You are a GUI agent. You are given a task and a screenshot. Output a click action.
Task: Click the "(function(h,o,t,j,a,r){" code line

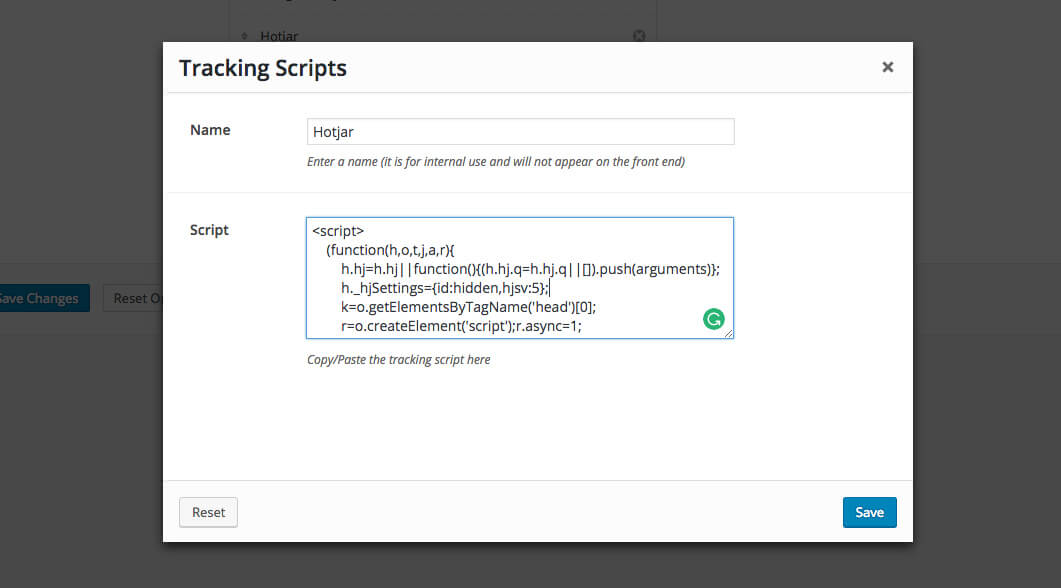(390, 250)
